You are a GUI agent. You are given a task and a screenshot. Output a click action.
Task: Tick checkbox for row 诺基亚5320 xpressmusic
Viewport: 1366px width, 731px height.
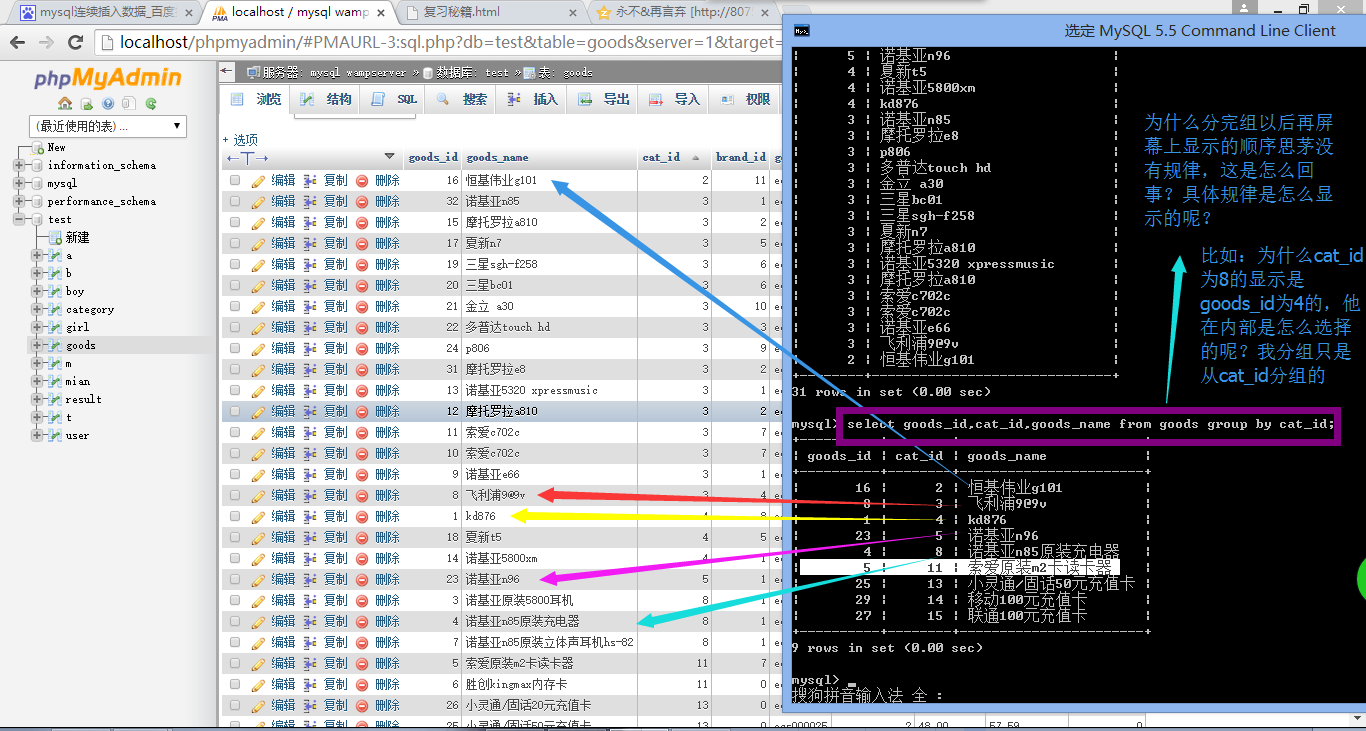click(235, 390)
